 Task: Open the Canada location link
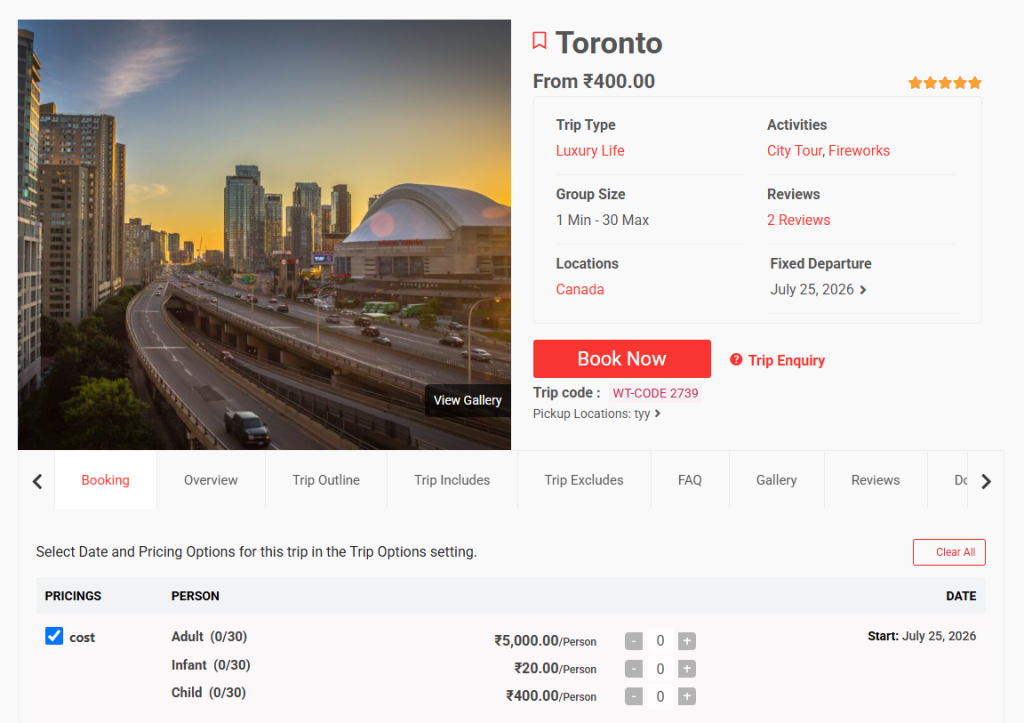(580, 289)
